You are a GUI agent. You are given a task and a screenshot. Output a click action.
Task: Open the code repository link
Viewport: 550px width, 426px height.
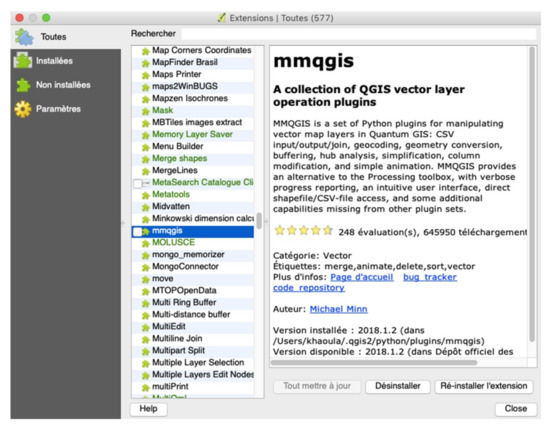coord(309,288)
